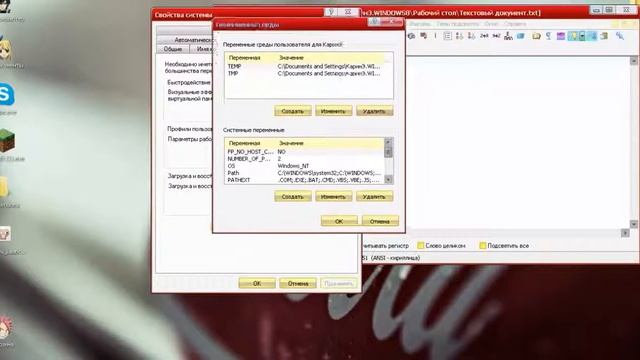
Task: Click the 2+8 numbered toolbar icon
Action: [484, 36]
